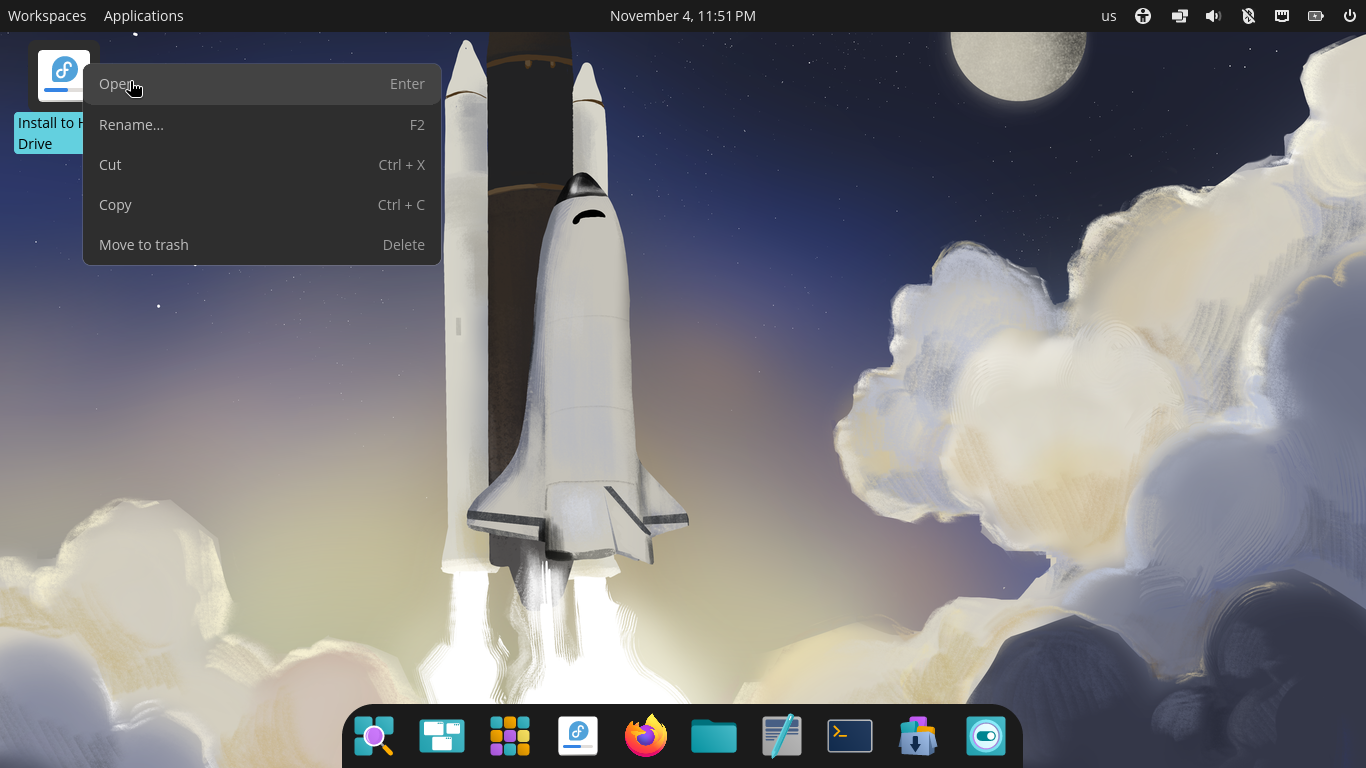Open the power menu in top panel
Screen dimensions: 1366x768
click(1349, 16)
